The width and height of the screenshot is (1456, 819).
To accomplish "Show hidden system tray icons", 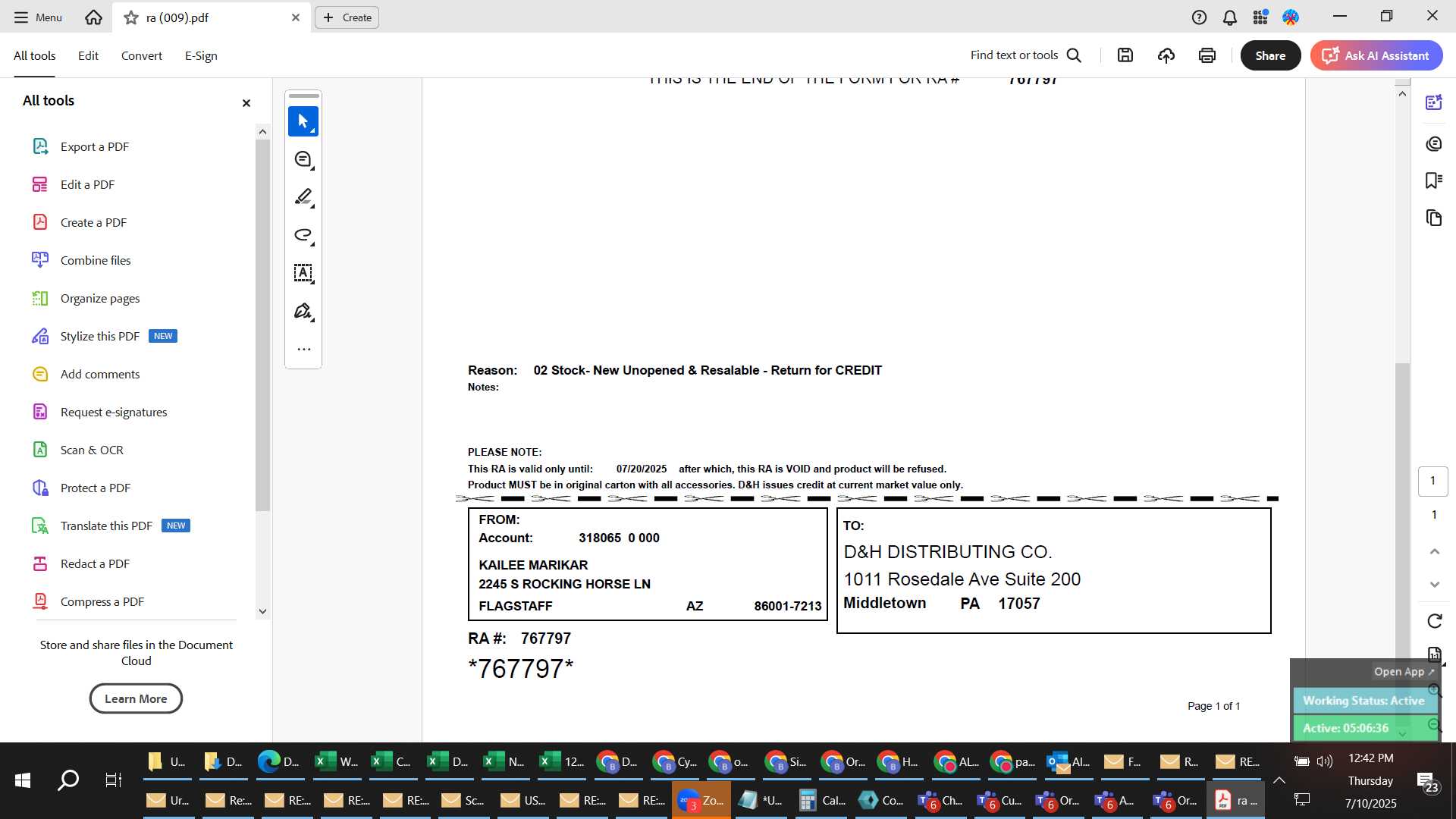I will pos(1279,780).
